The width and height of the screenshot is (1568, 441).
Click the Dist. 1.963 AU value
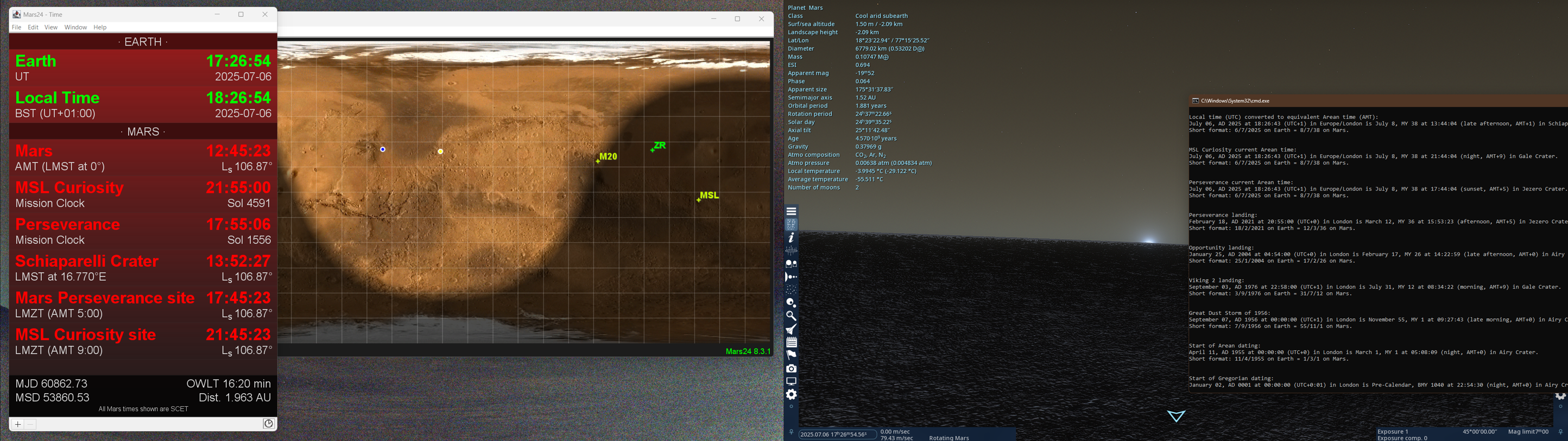tap(235, 398)
